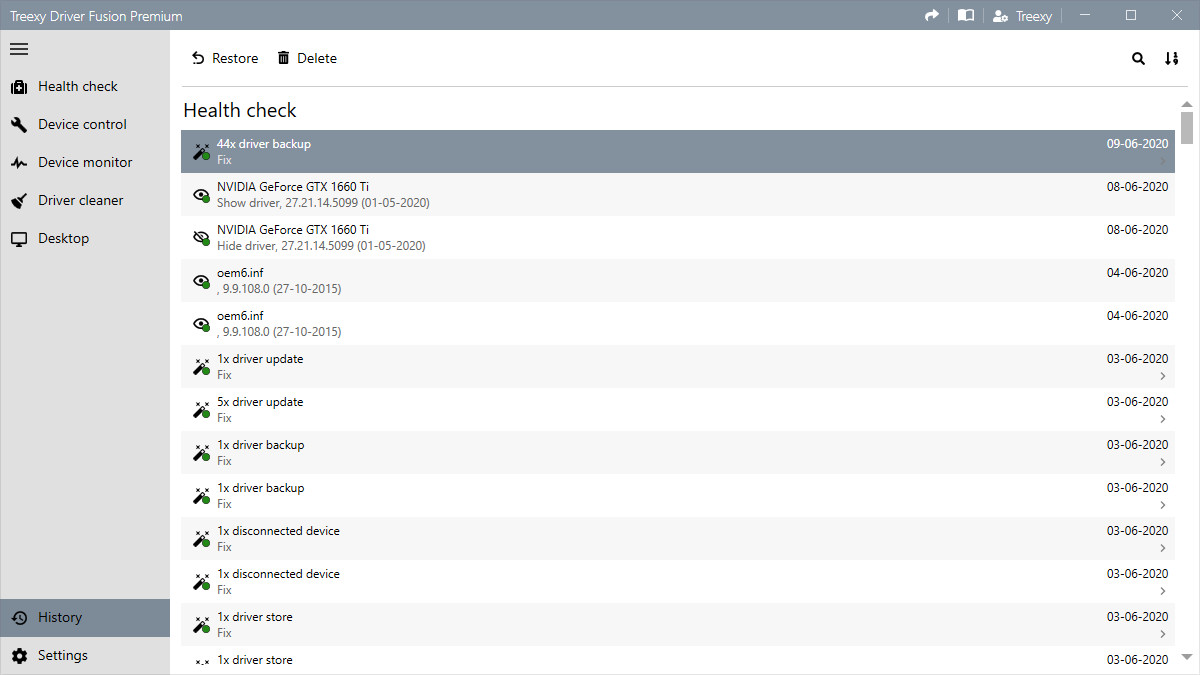Toggle the eye icon on the first oem6.inf entry

pyautogui.click(x=200, y=280)
